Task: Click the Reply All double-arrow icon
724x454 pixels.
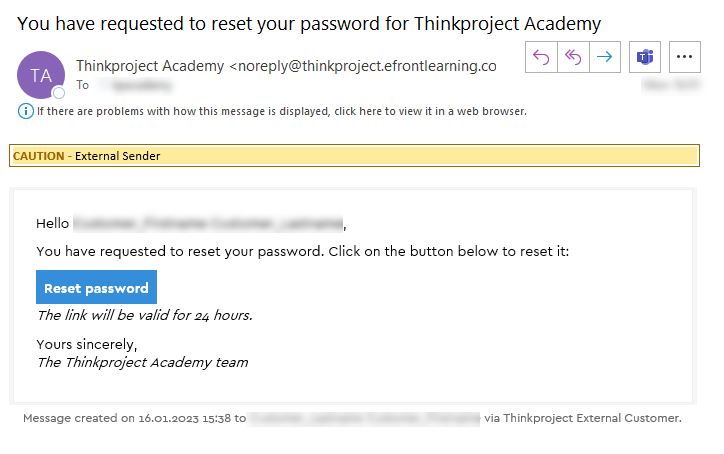Action: [x=573, y=57]
